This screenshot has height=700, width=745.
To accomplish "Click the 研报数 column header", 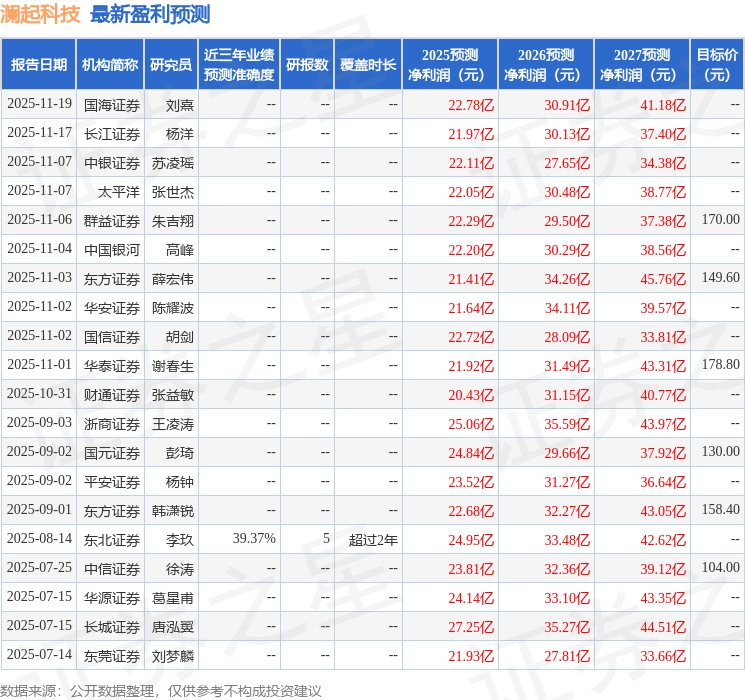I will pyautogui.click(x=307, y=65).
